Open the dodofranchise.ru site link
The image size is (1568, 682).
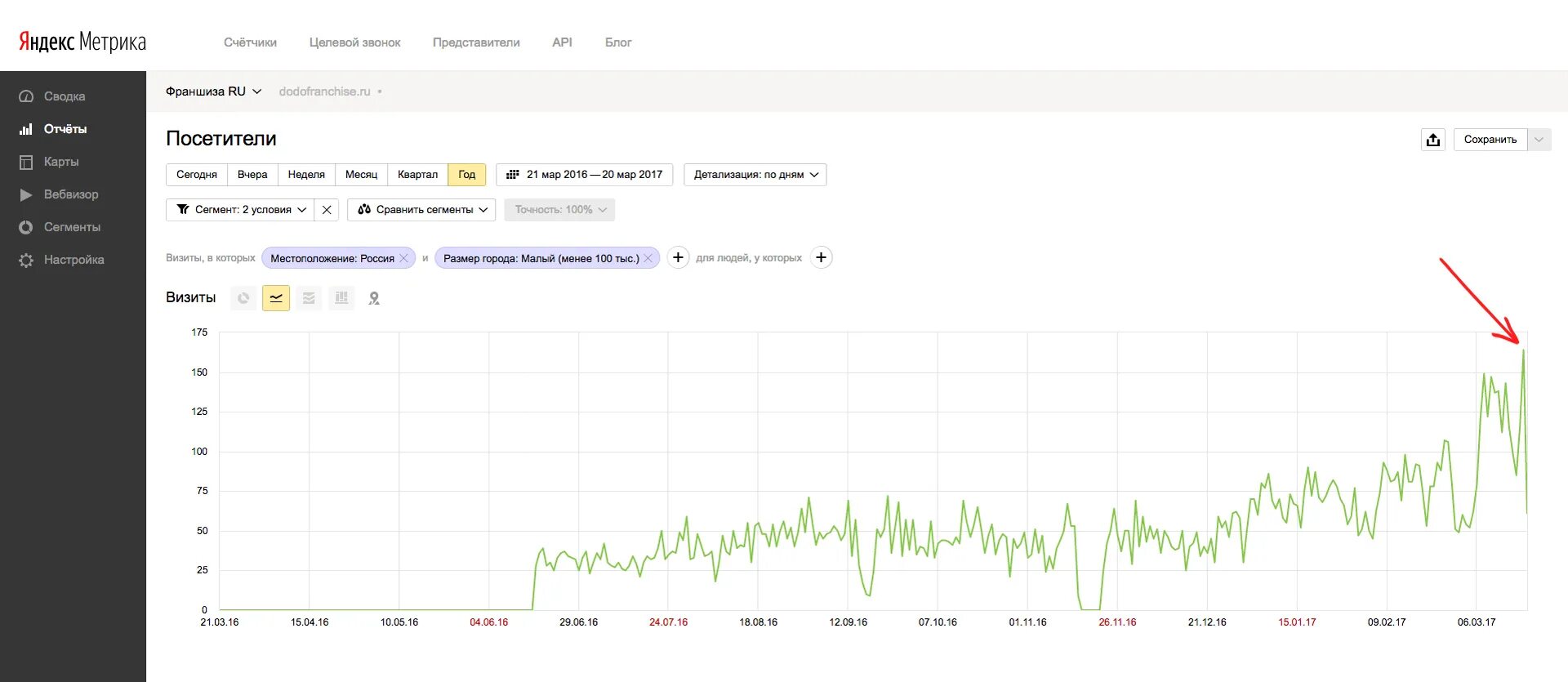point(324,91)
